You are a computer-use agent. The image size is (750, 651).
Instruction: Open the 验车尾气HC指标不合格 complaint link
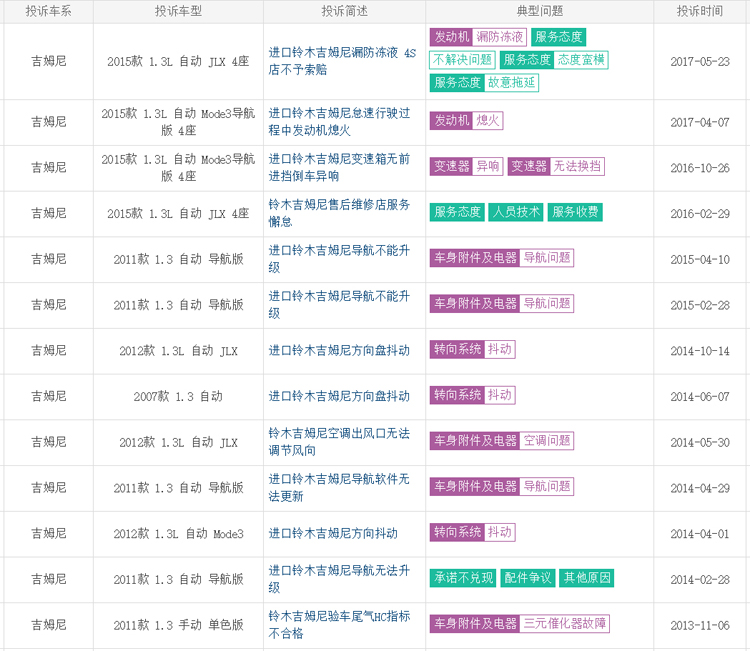(339, 624)
